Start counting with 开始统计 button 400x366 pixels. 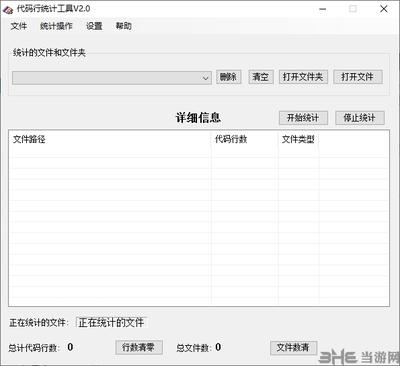[303, 118]
